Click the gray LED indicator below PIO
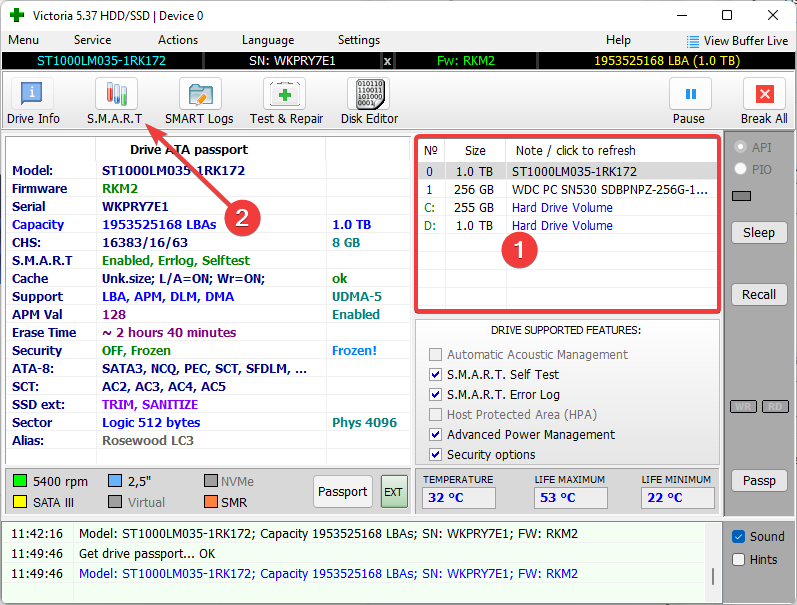This screenshot has width=797, height=605. (742, 196)
